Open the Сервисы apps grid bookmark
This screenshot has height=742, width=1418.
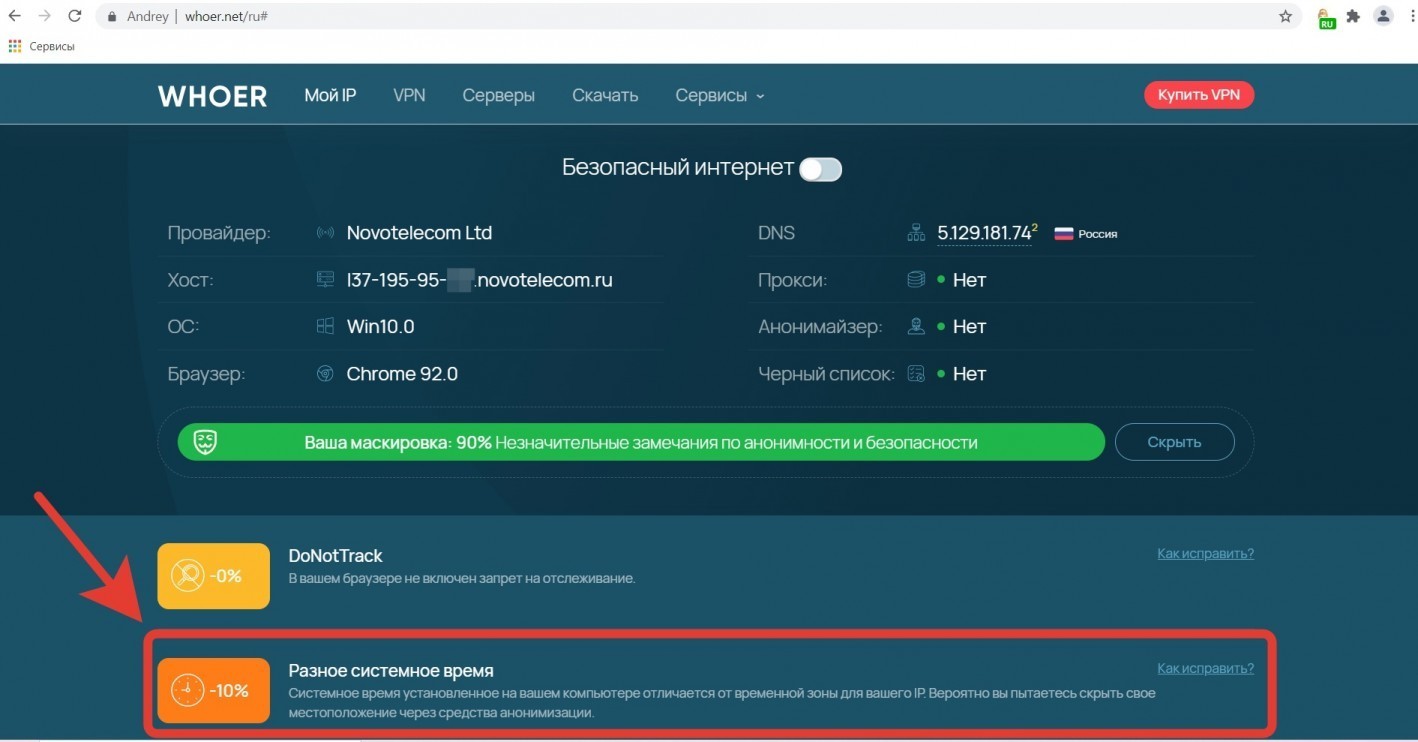[x=42, y=46]
